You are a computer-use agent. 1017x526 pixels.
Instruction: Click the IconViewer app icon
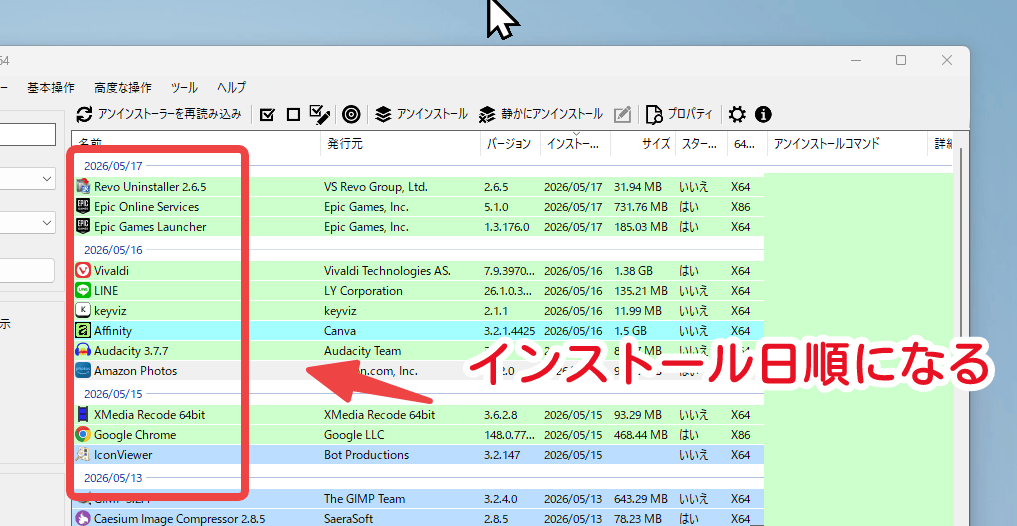[x=83, y=455]
